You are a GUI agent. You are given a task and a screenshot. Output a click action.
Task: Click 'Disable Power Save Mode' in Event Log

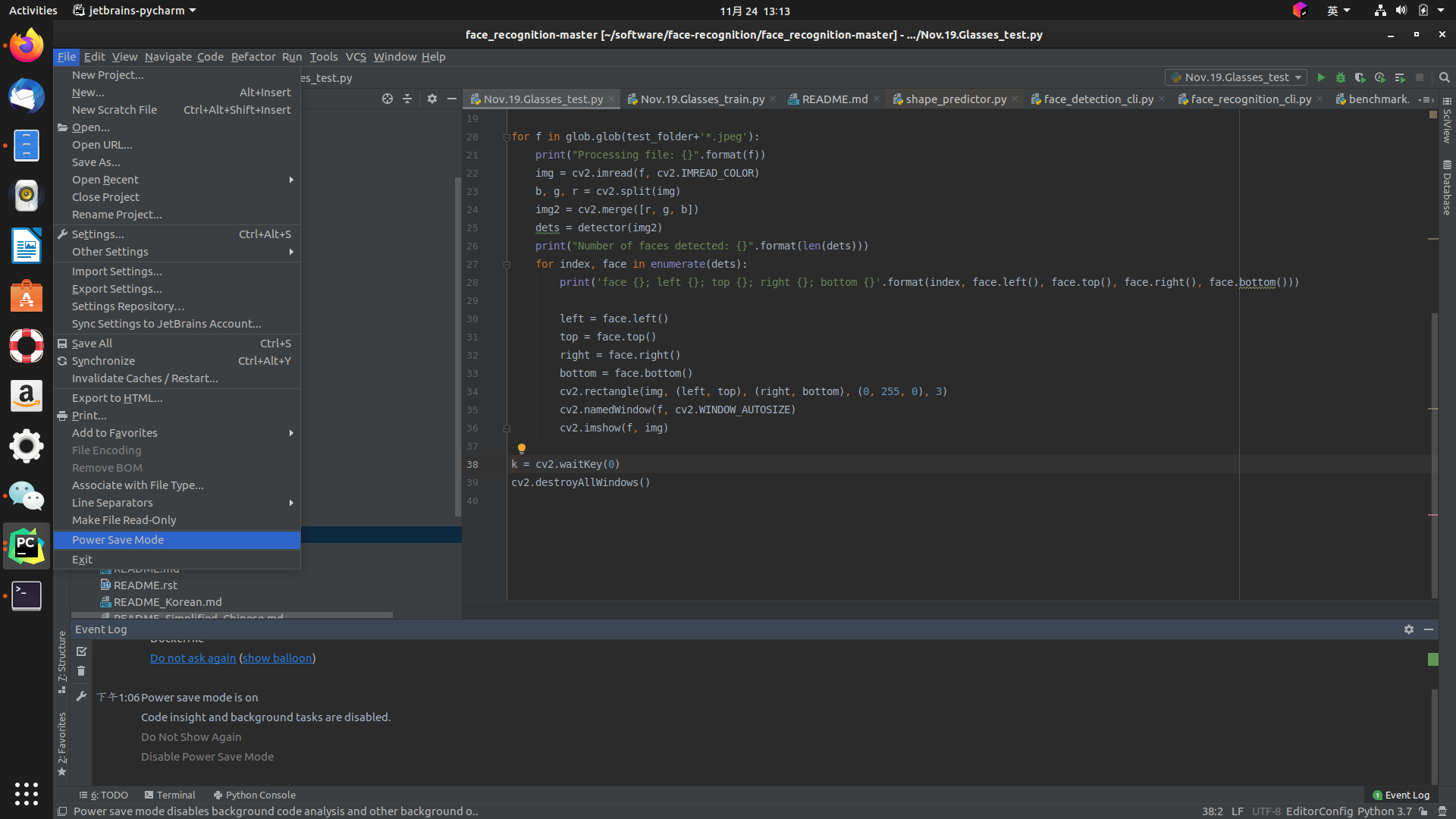tap(207, 757)
